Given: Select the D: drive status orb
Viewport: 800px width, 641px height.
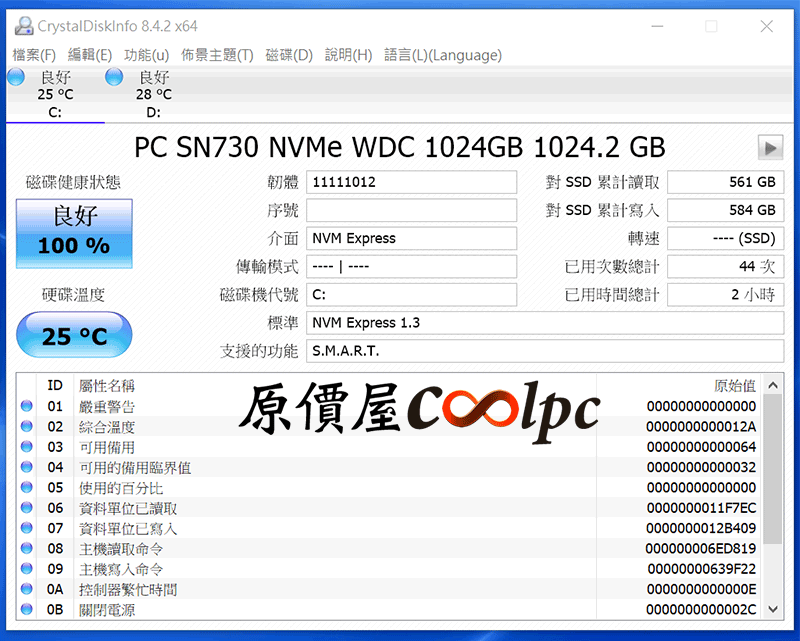Looking at the screenshot, I should click(x=114, y=77).
